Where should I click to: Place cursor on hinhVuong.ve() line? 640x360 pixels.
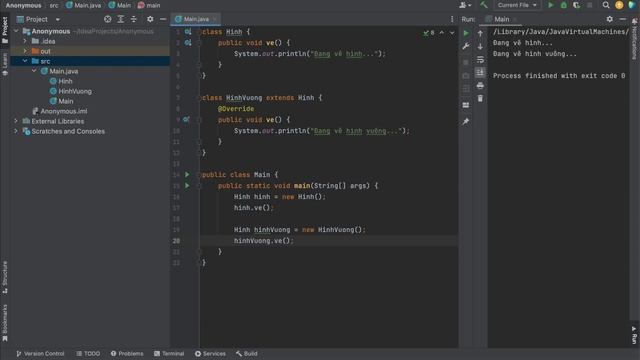point(263,241)
